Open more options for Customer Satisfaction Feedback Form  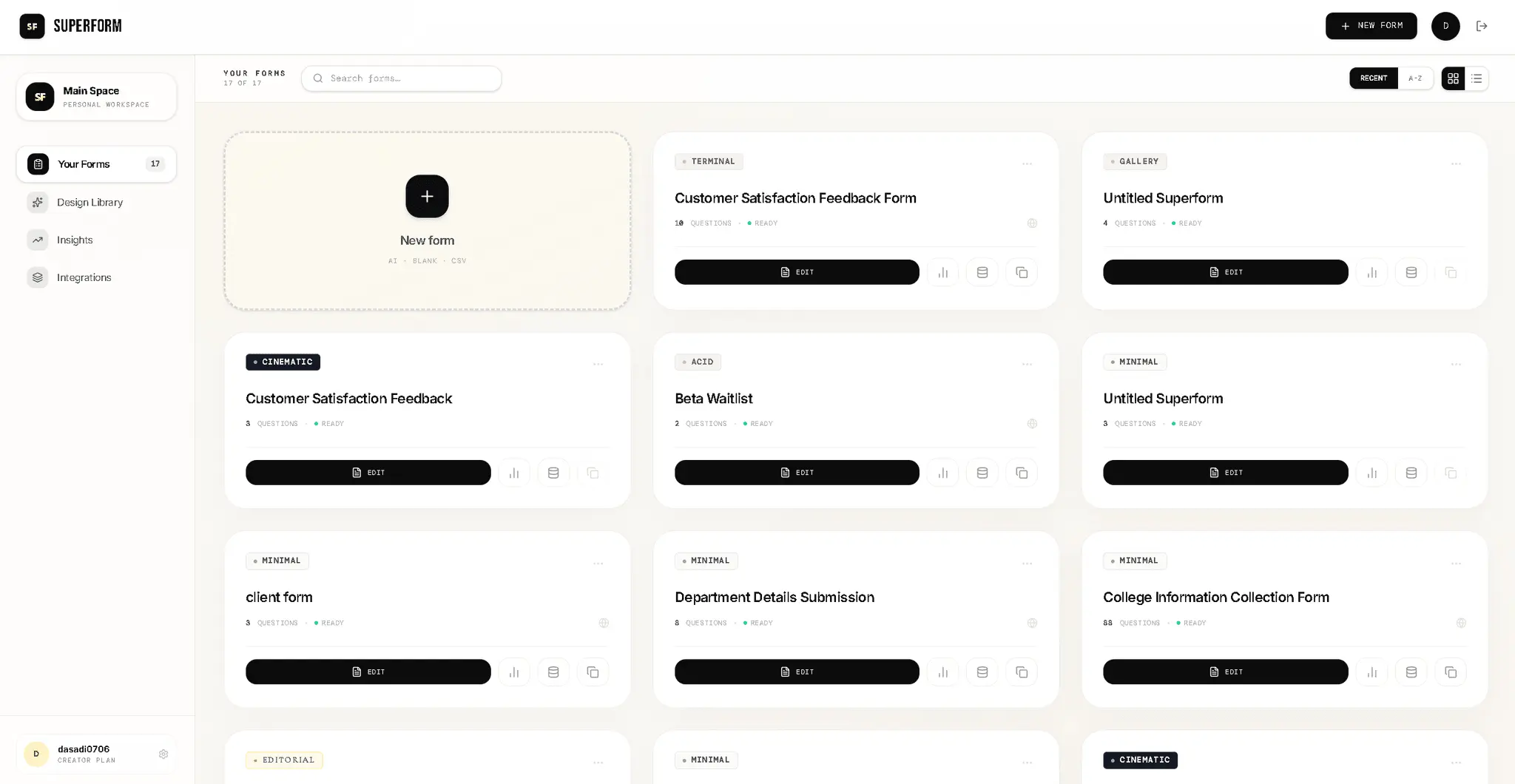pos(1027,164)
